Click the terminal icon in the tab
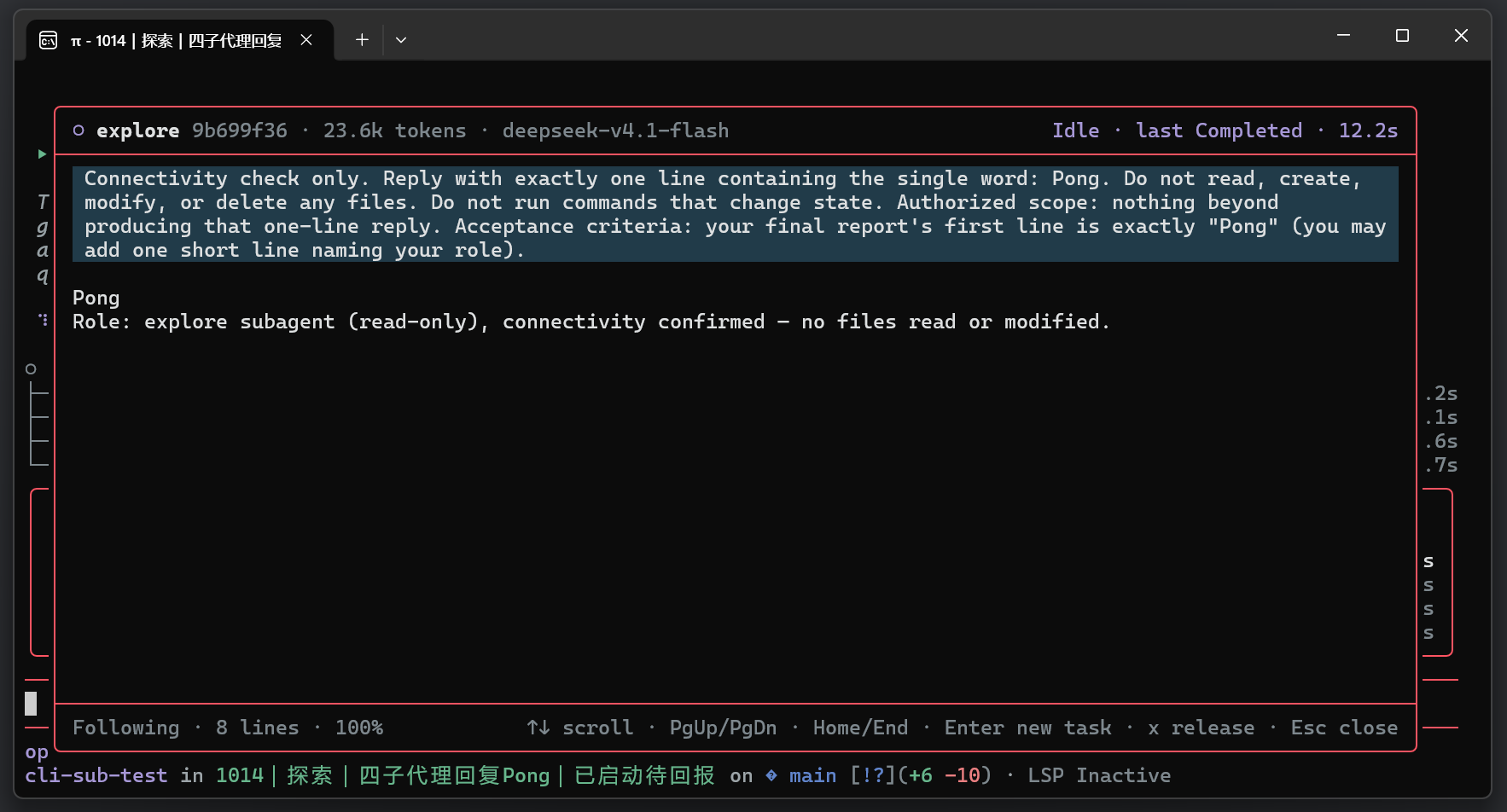 point(49,40)
